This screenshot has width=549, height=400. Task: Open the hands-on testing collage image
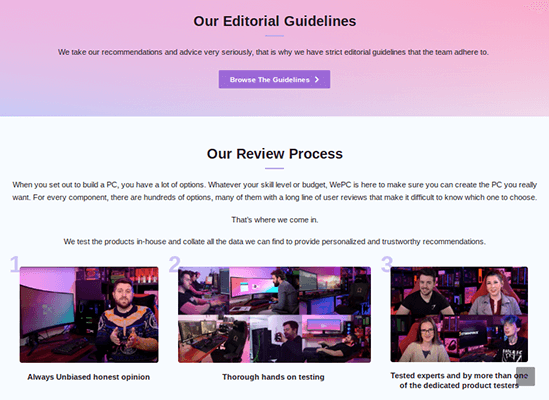coord(274,315)
